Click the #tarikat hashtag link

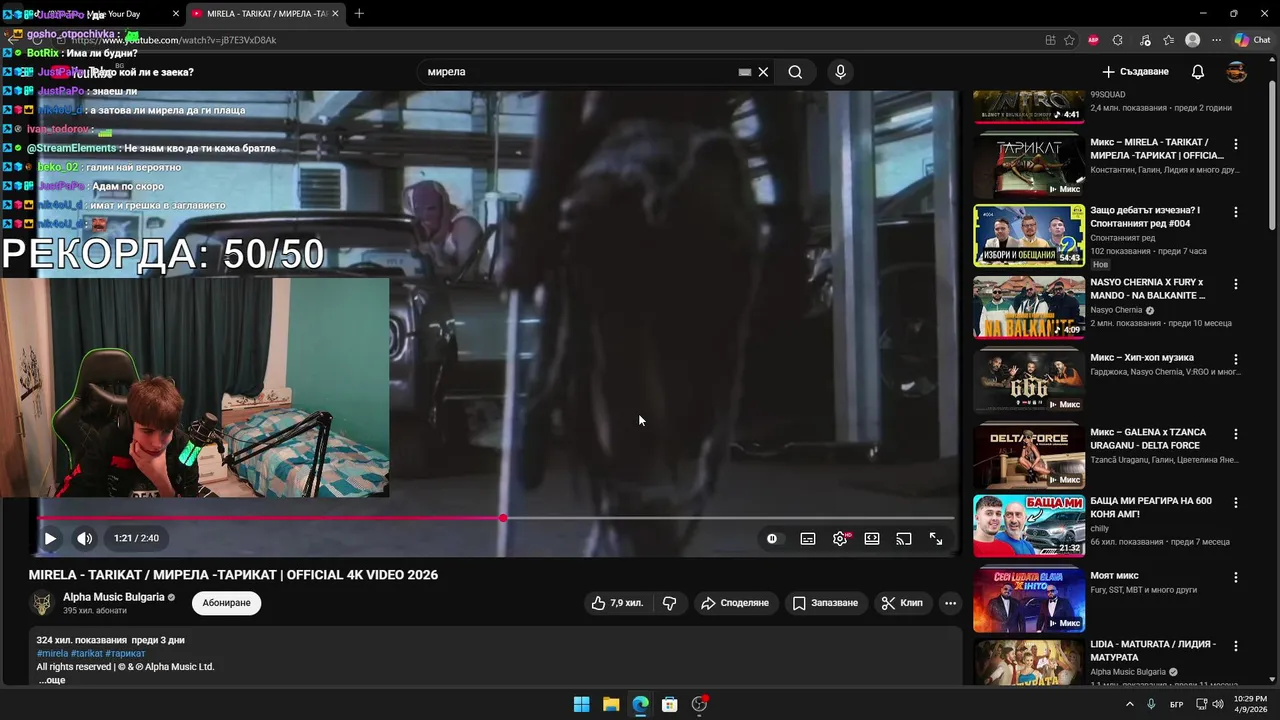[x=85, y=653]
